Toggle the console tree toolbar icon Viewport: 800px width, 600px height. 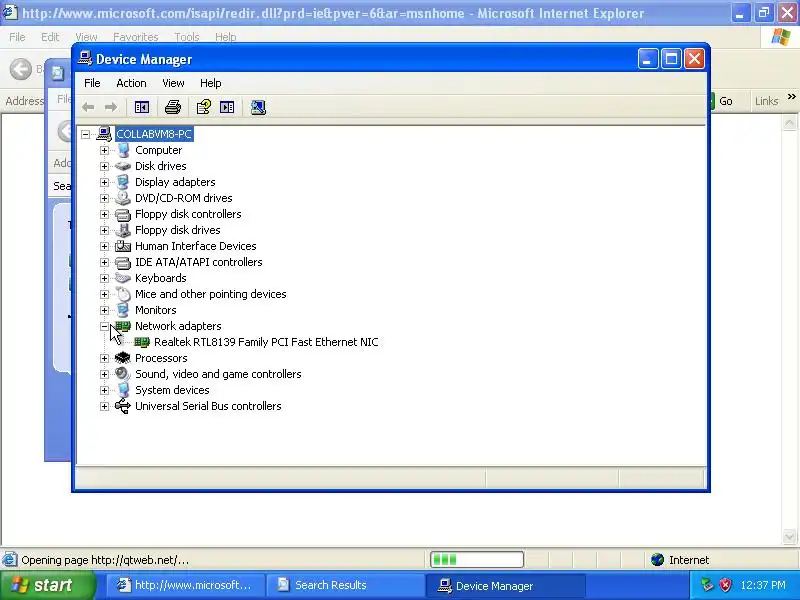point(142,107)
